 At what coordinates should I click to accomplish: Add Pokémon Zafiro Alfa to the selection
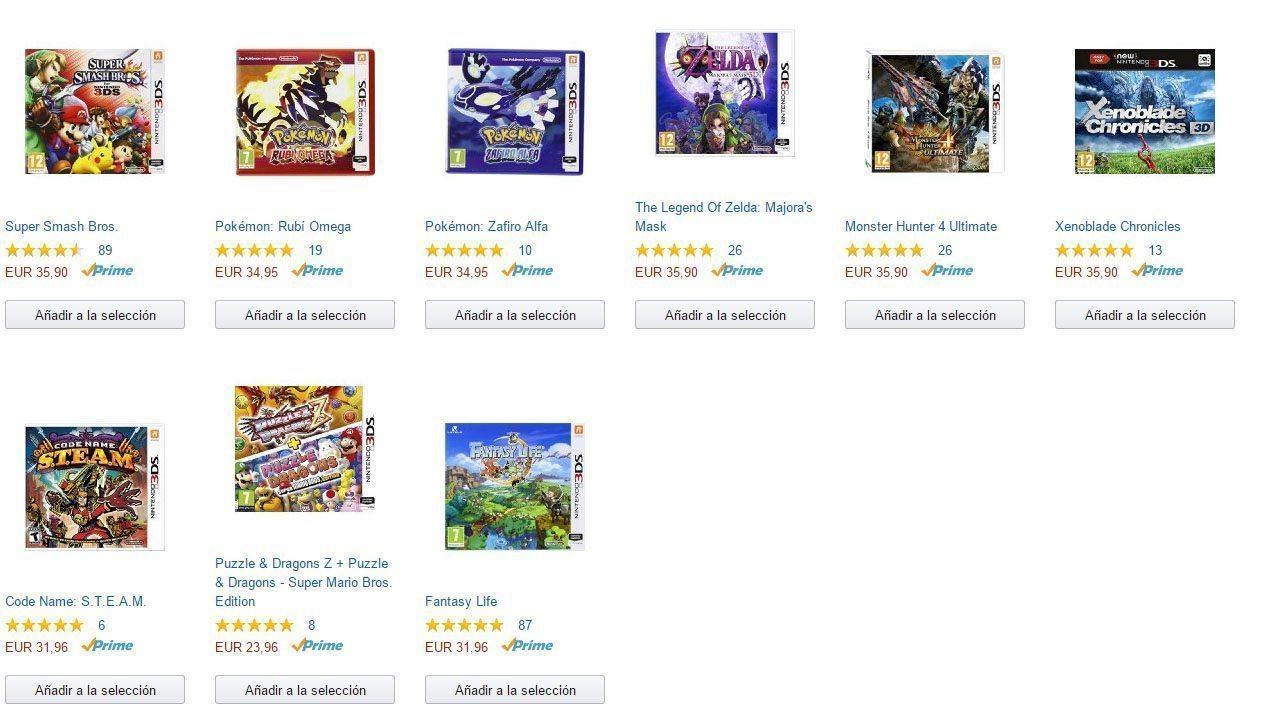[515, 315]
